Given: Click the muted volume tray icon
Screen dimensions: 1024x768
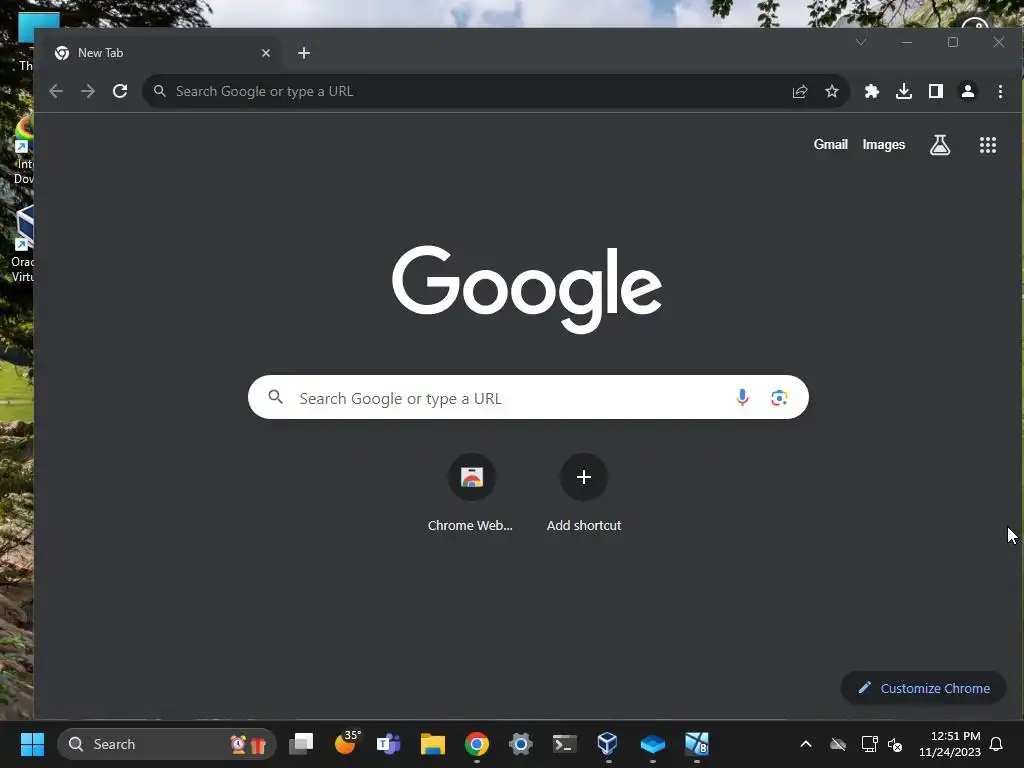Looking at the screenshot, I should point(895,744).
